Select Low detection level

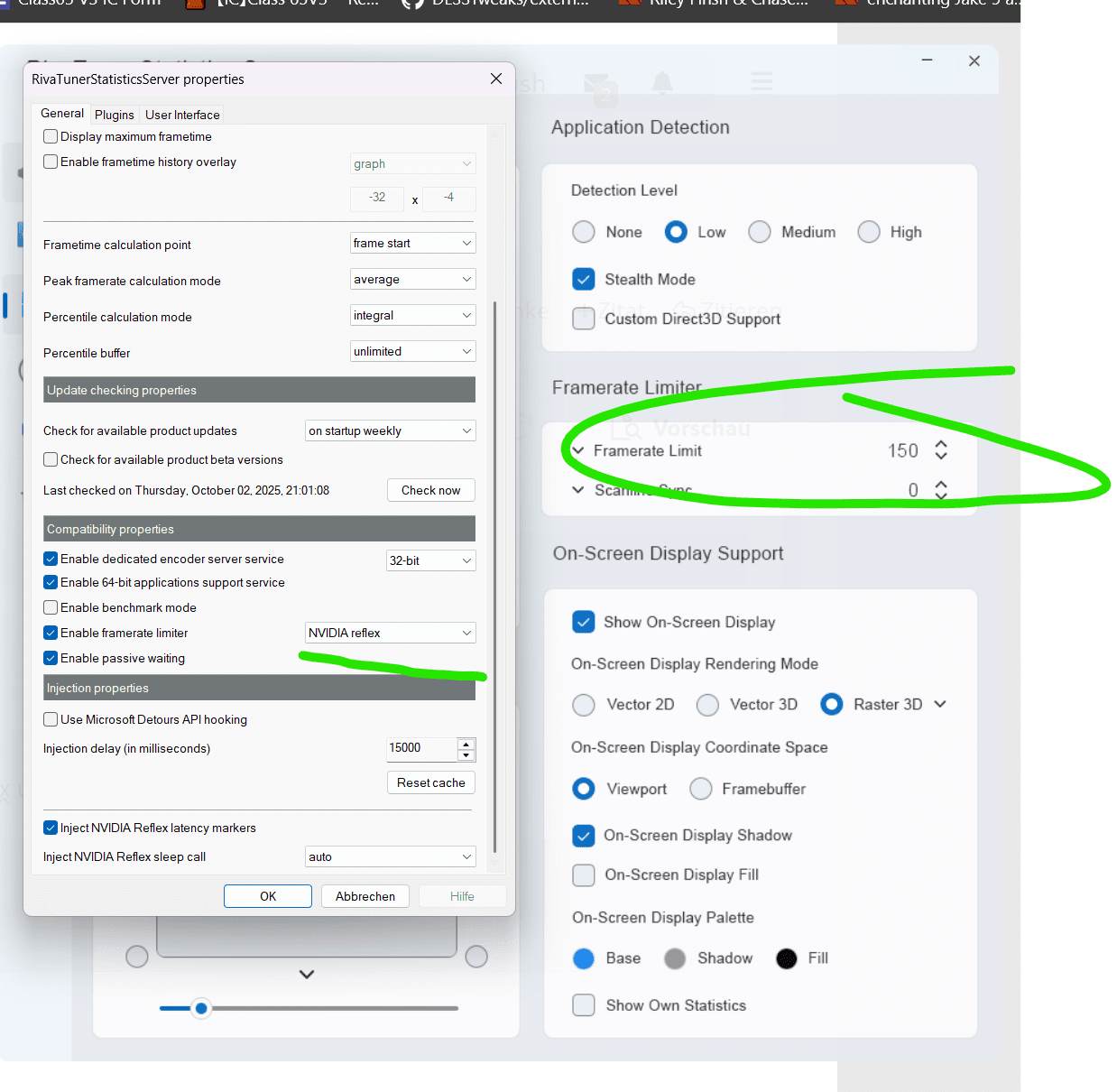point(676,232)
